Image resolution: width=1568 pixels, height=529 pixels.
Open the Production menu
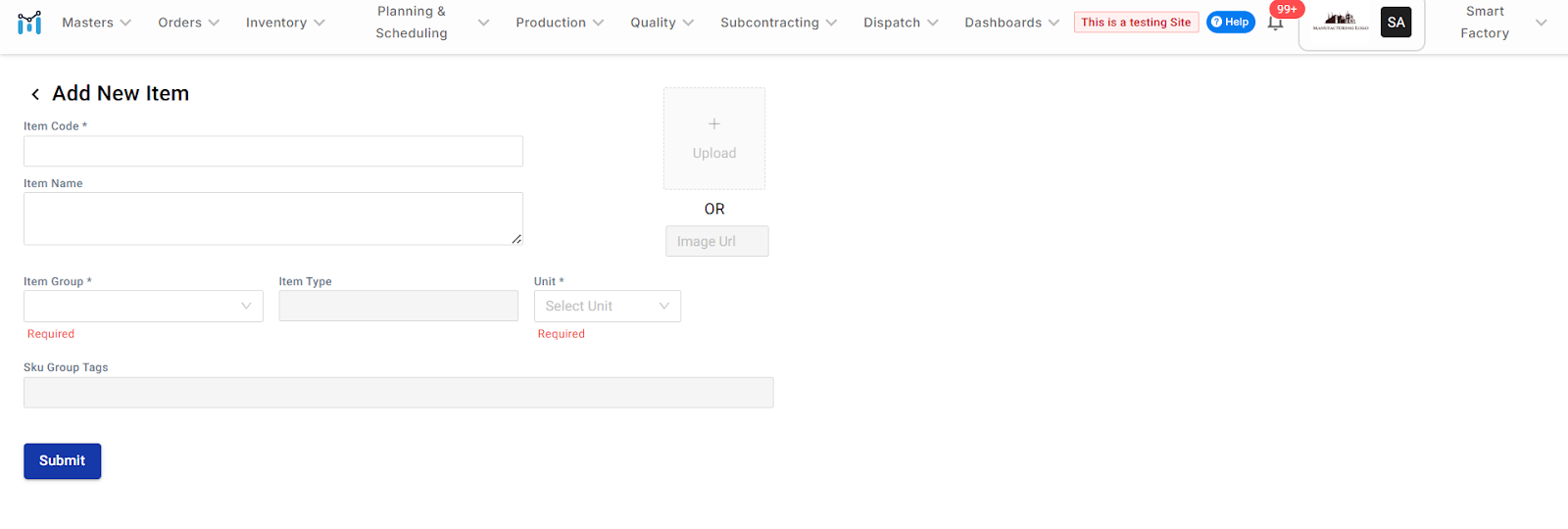coord(560,23)
